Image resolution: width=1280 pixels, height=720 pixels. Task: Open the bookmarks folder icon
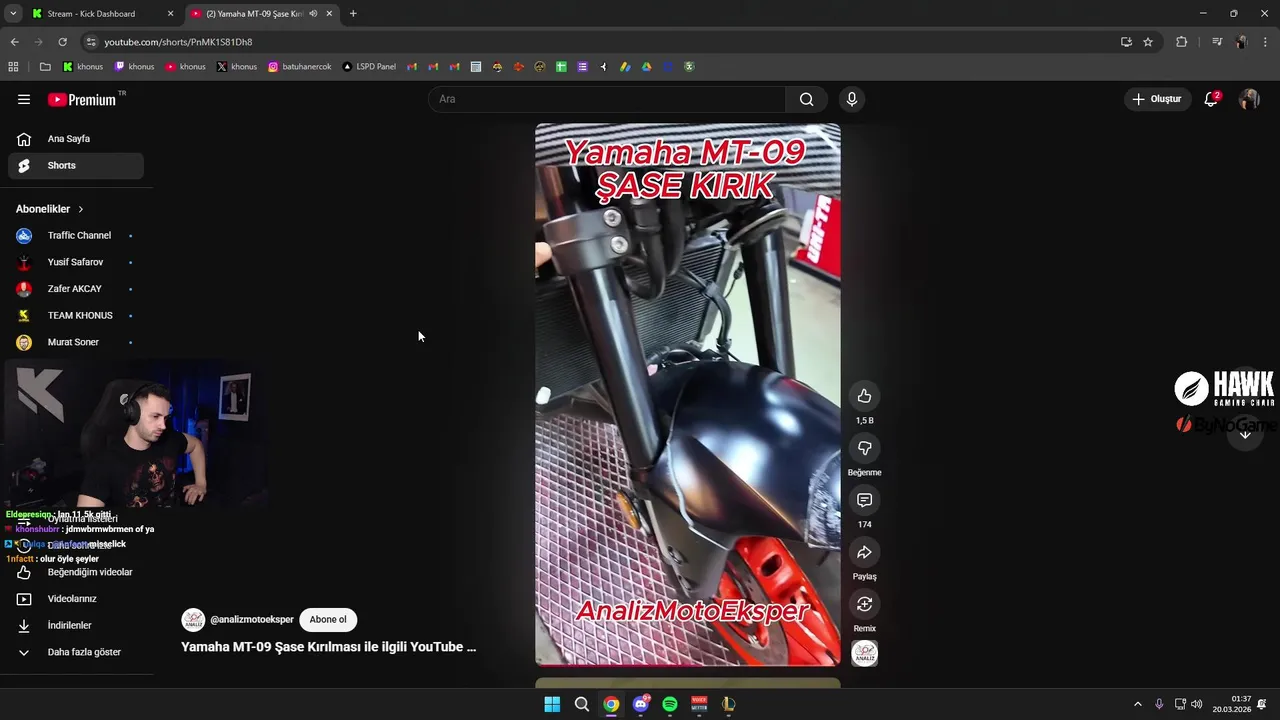[45, 67]
